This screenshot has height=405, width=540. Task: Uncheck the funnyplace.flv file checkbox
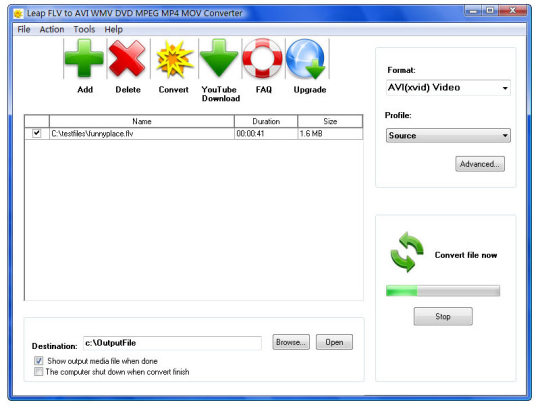(x=37, y=133)
